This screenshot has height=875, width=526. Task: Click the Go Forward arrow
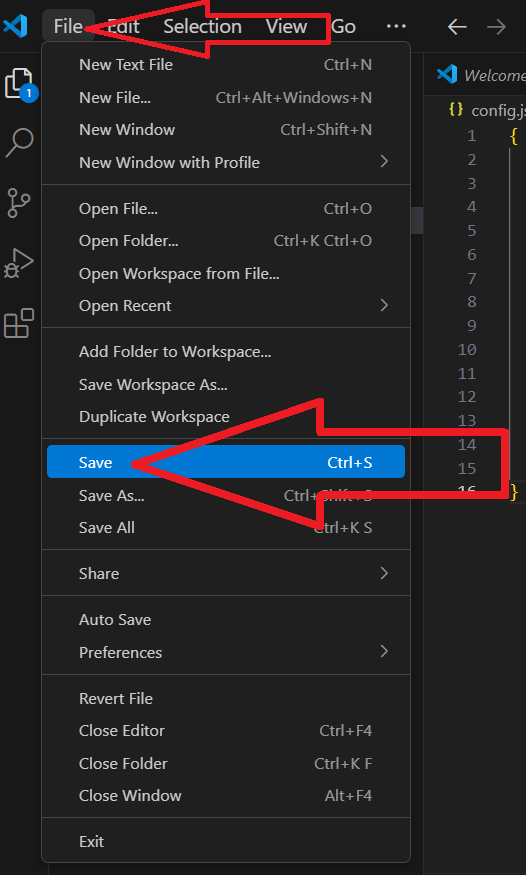click(496, 26)
